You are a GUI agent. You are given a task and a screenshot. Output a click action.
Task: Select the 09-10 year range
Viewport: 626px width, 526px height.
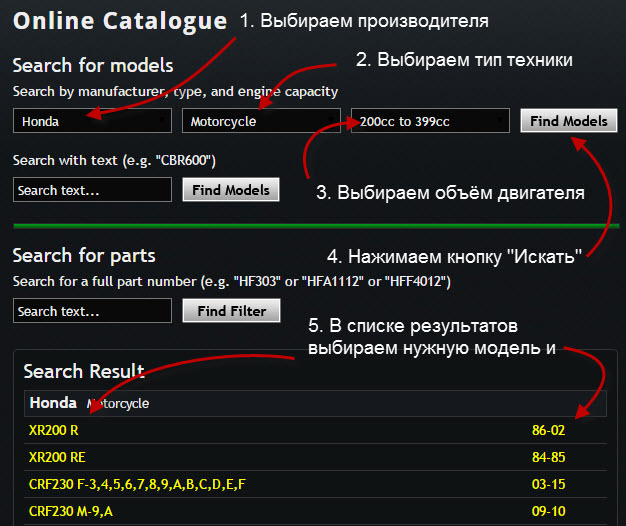(548, 511)
